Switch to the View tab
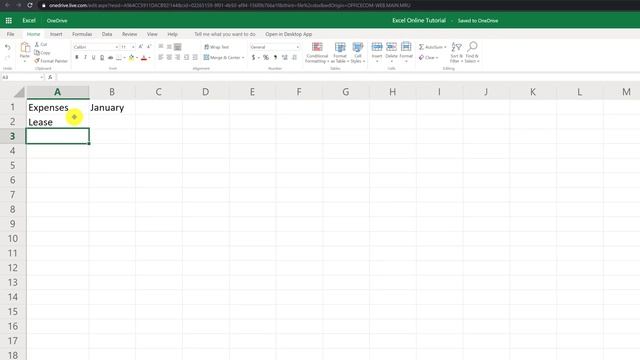Image resolution: width=640 pixels, height=360 pixels. 152,34
